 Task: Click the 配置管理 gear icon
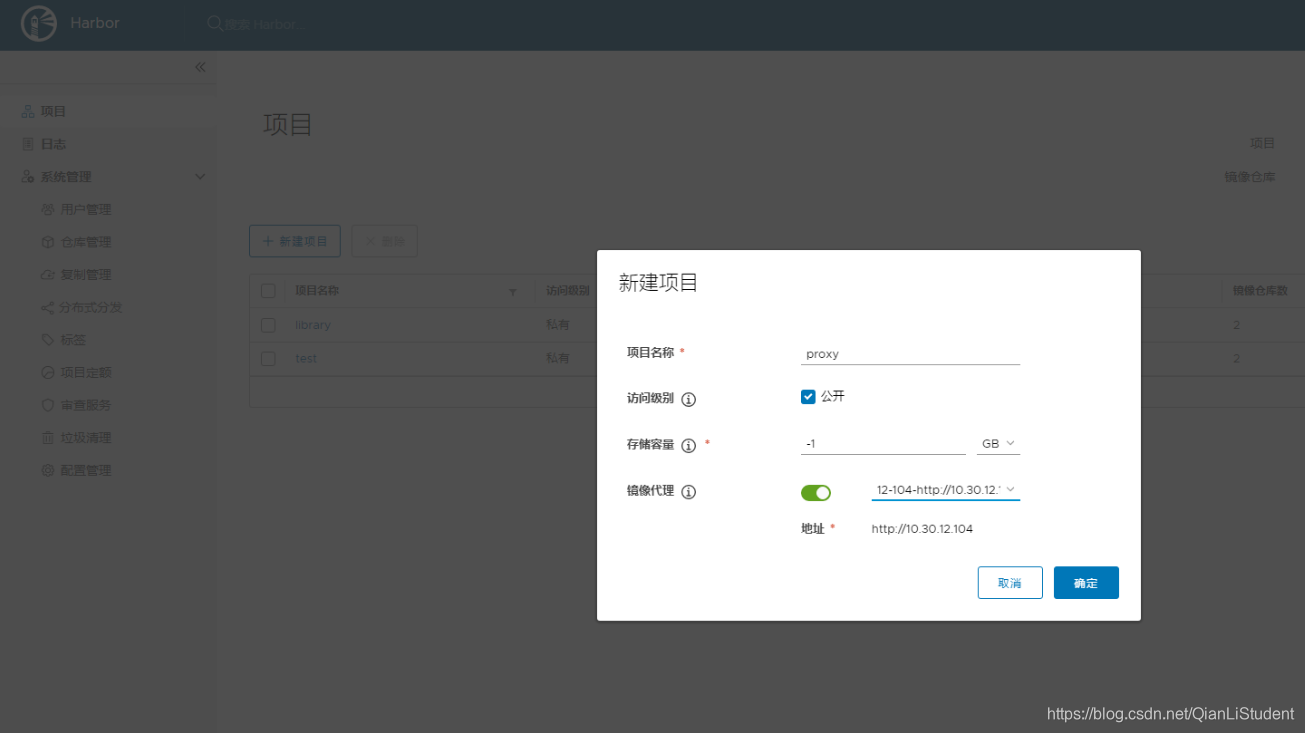tap(47, 471)
